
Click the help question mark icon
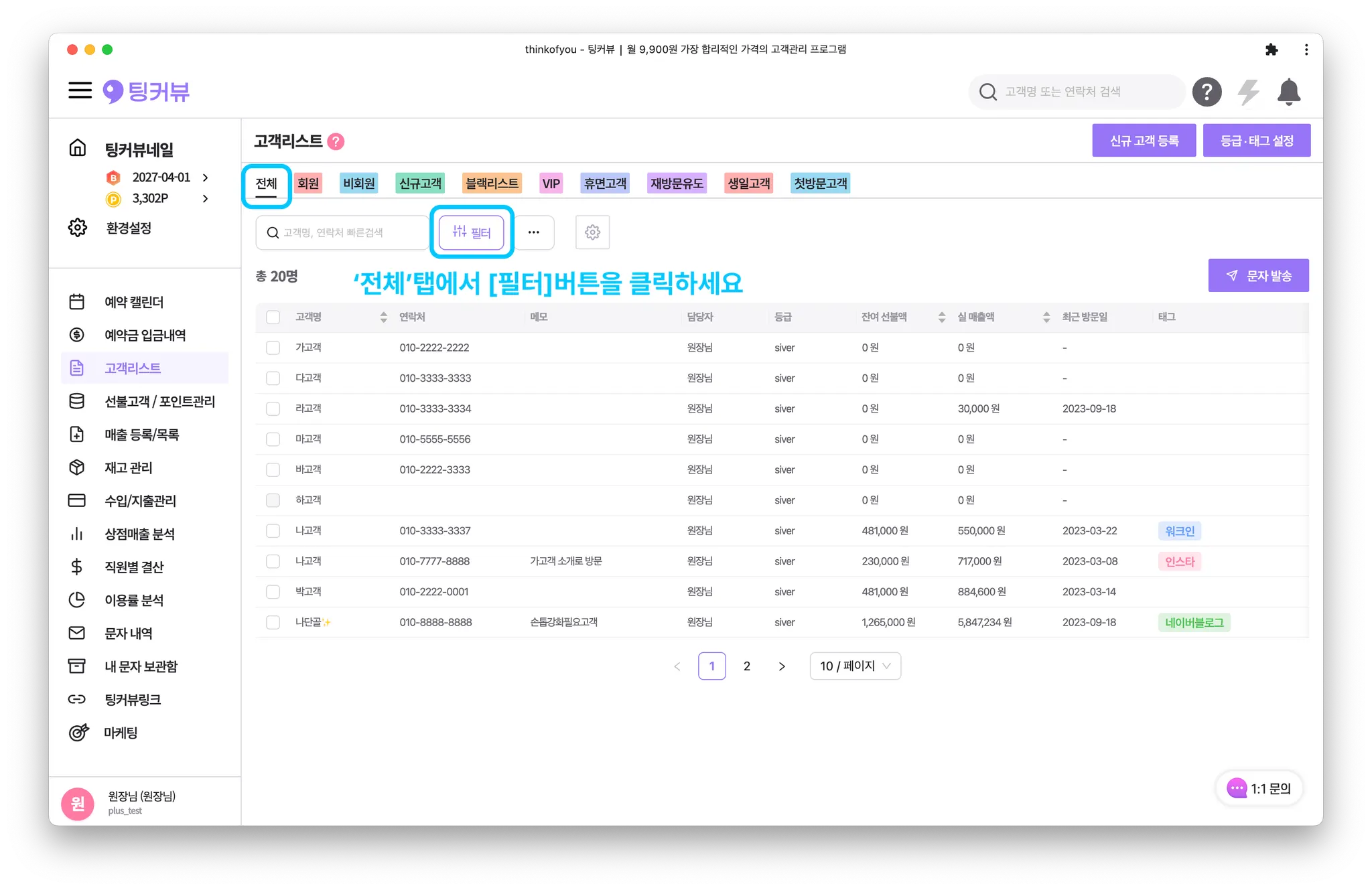(x=1207, y=92)
